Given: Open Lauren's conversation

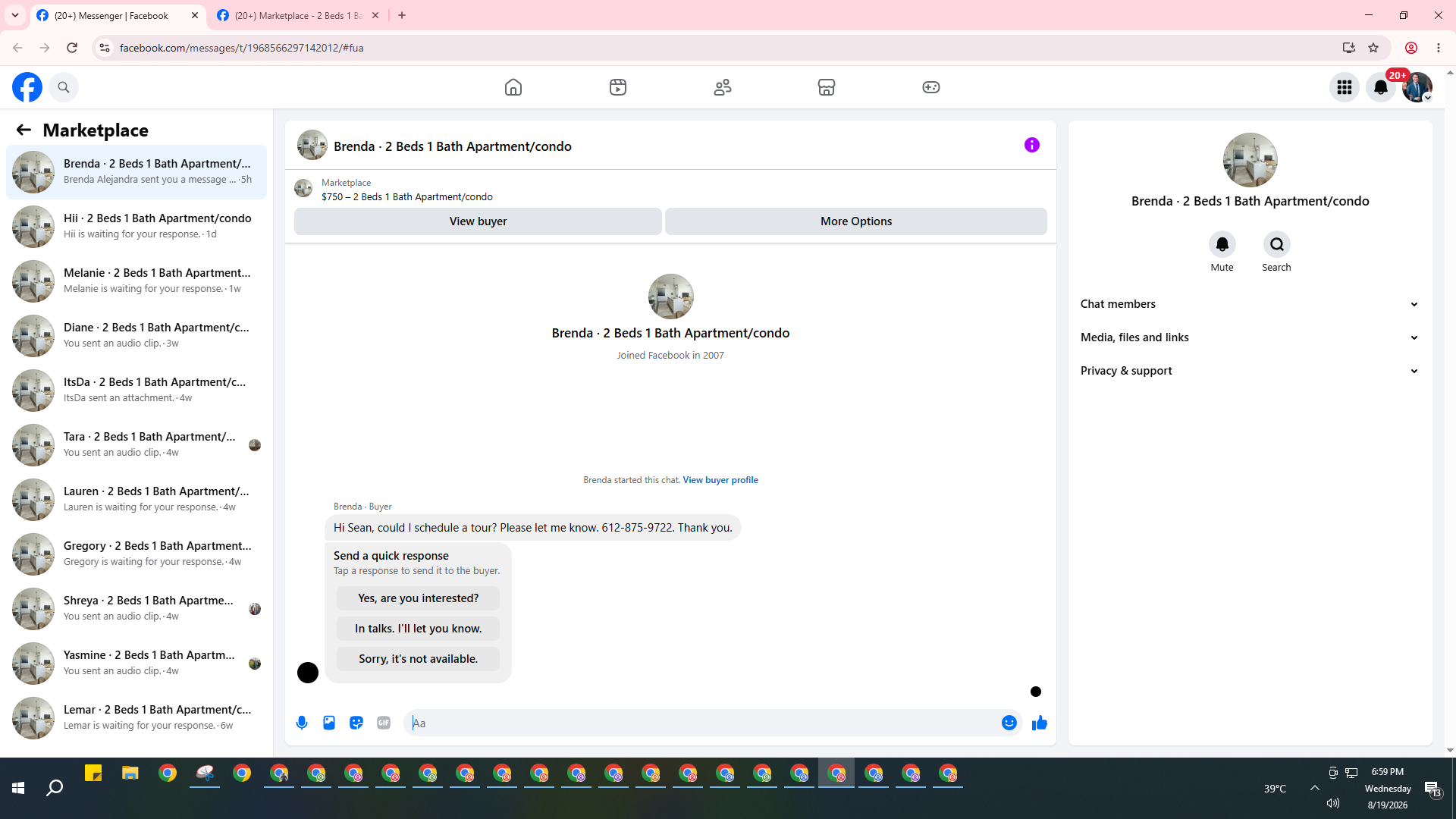Looking at the screenshot, I should pyautogui.click(x=136, y=500).
